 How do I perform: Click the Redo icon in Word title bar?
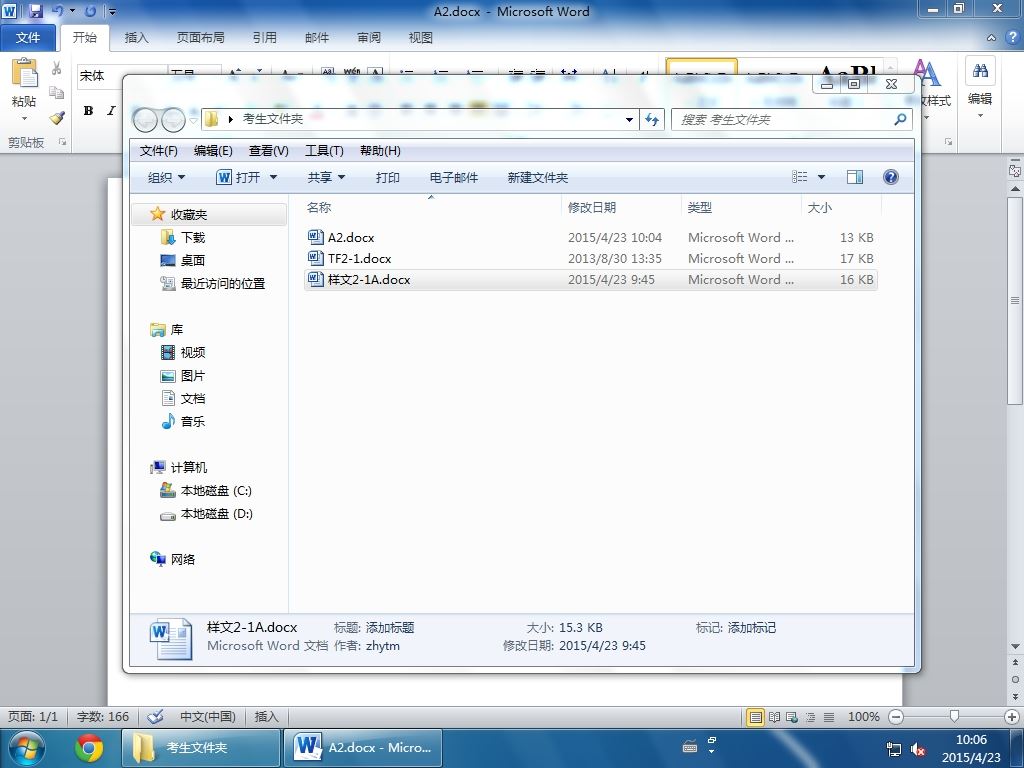[90, 11]
